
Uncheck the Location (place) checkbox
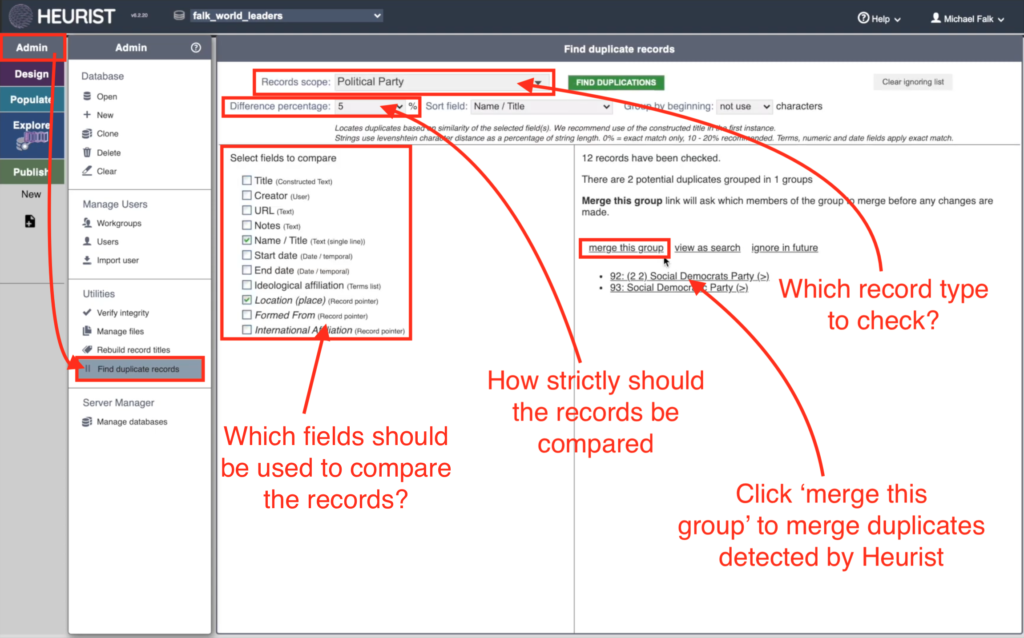pos(247,300)
